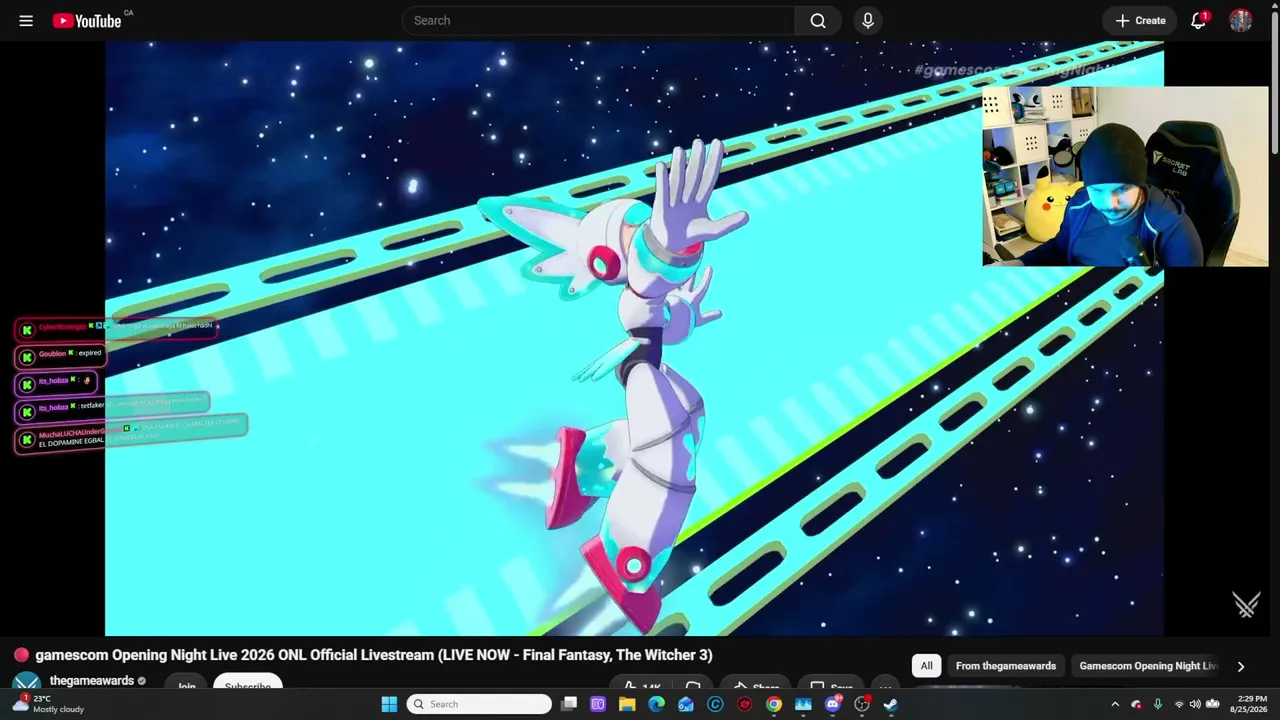Click the livestream video player
Screen dimensions: 1280x720
pyautogui.click(x=634, y=338)
